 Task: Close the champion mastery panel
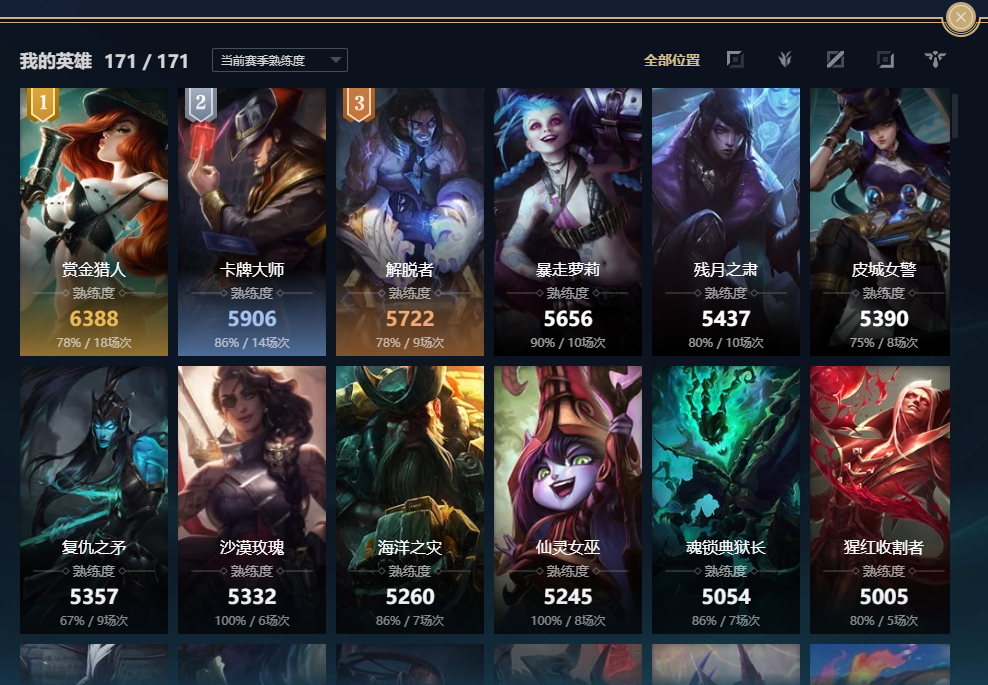pos(960,17)
